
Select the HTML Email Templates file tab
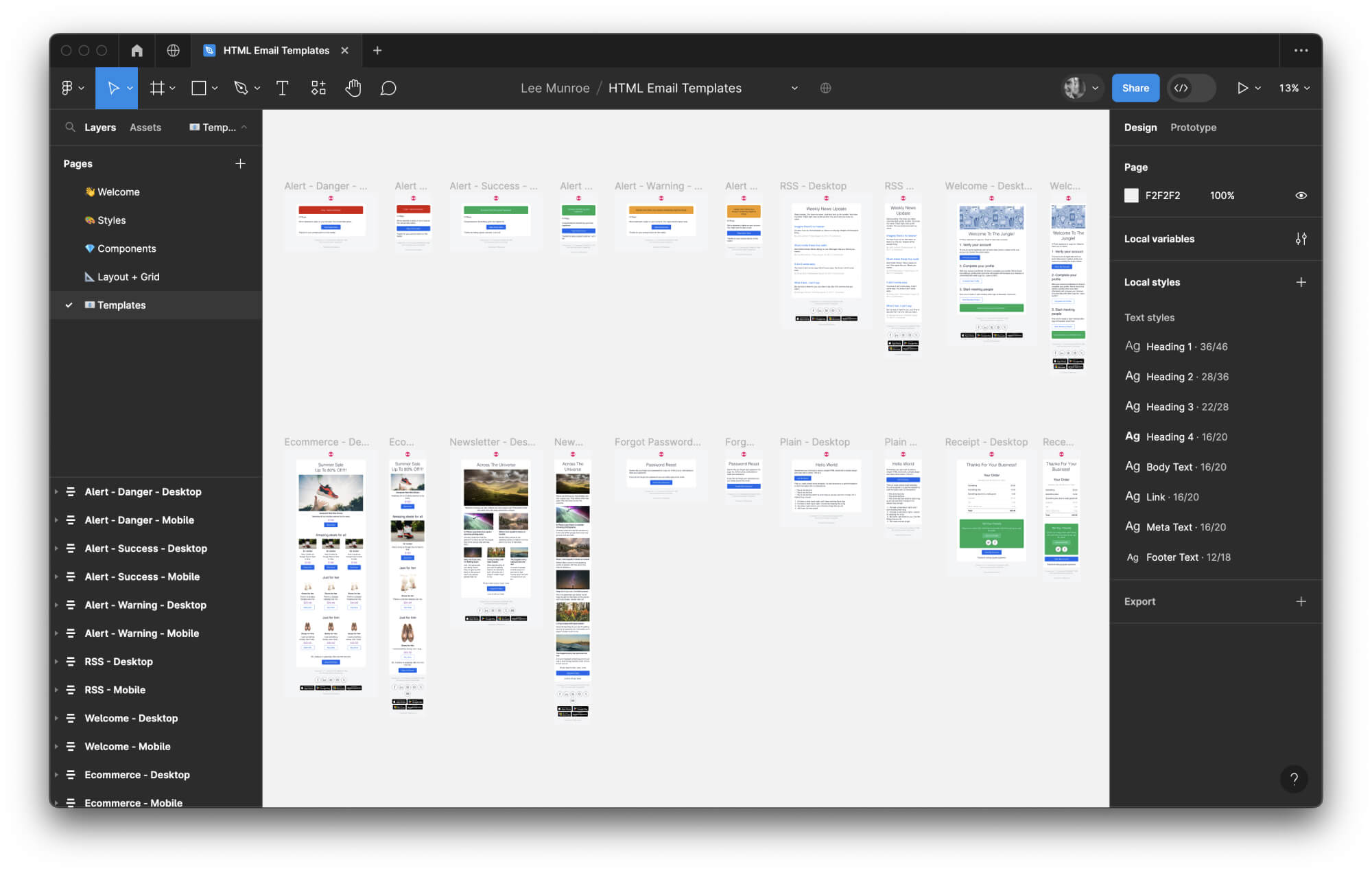tap(276, 50)
